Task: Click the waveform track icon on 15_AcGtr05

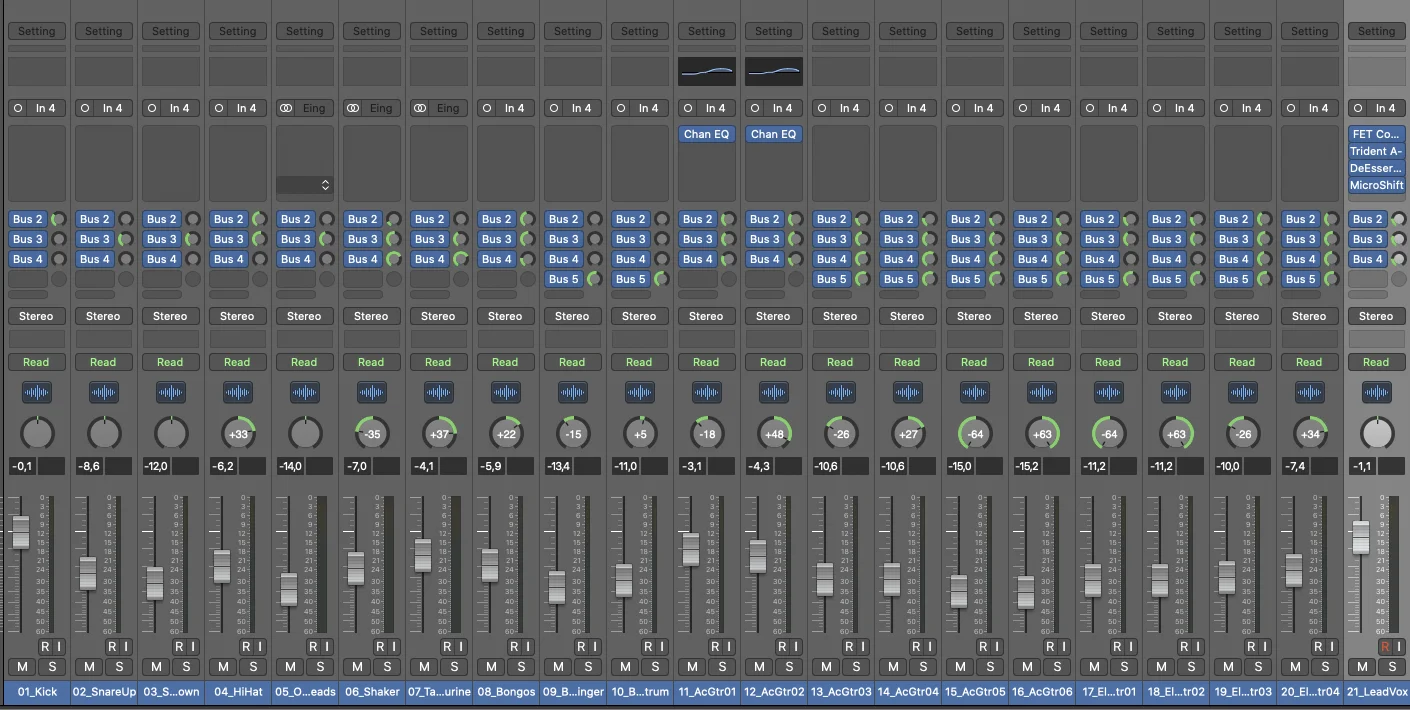Action: click(974, 393)
